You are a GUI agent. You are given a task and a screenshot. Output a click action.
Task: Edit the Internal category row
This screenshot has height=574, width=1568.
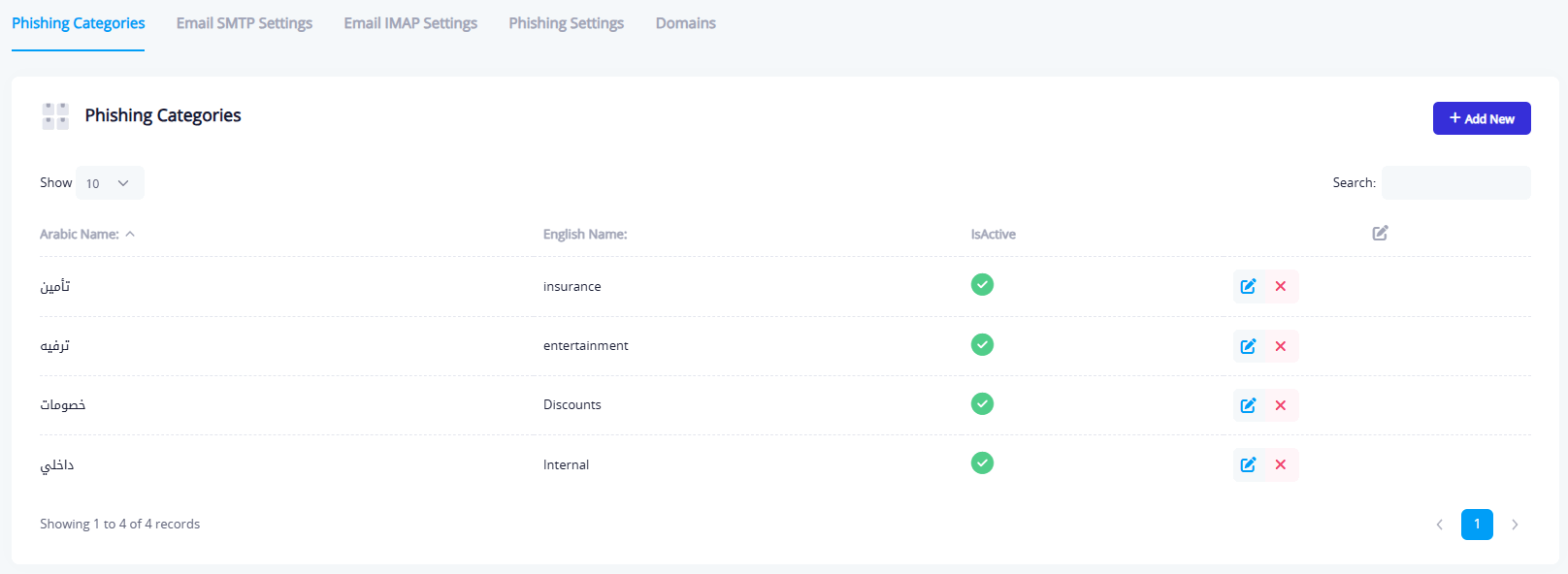click(1248, 464)
